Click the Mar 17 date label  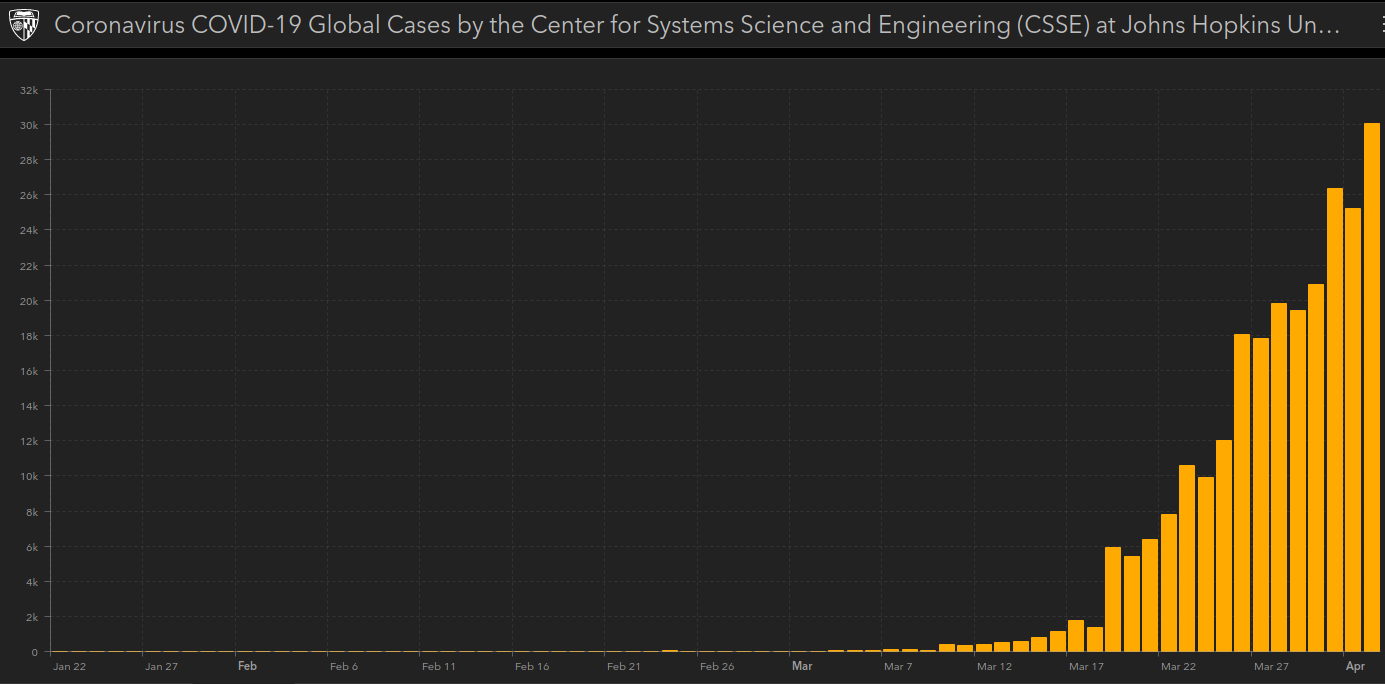(x=1086, y=666)
